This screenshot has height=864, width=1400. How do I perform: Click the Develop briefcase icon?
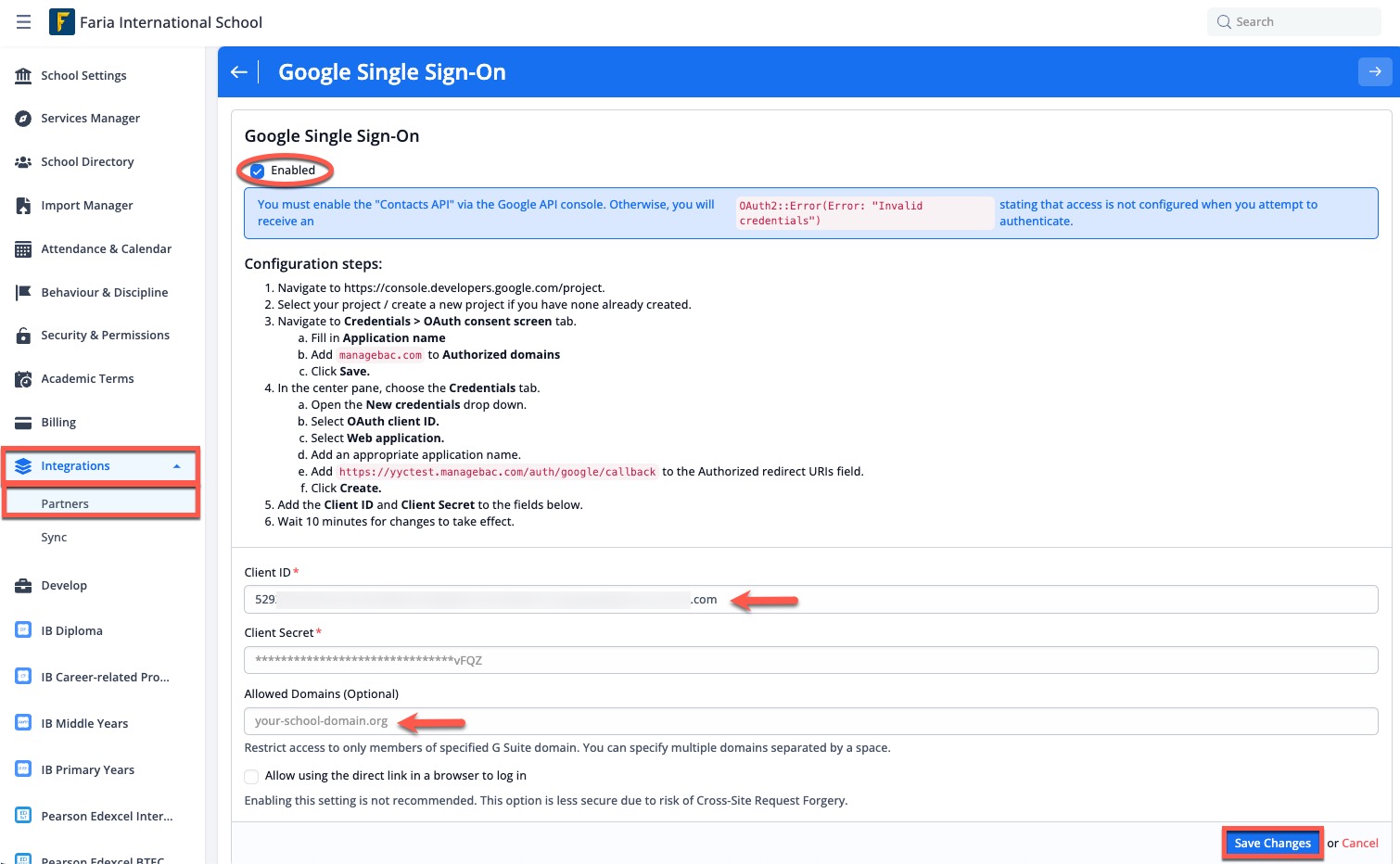23,586
